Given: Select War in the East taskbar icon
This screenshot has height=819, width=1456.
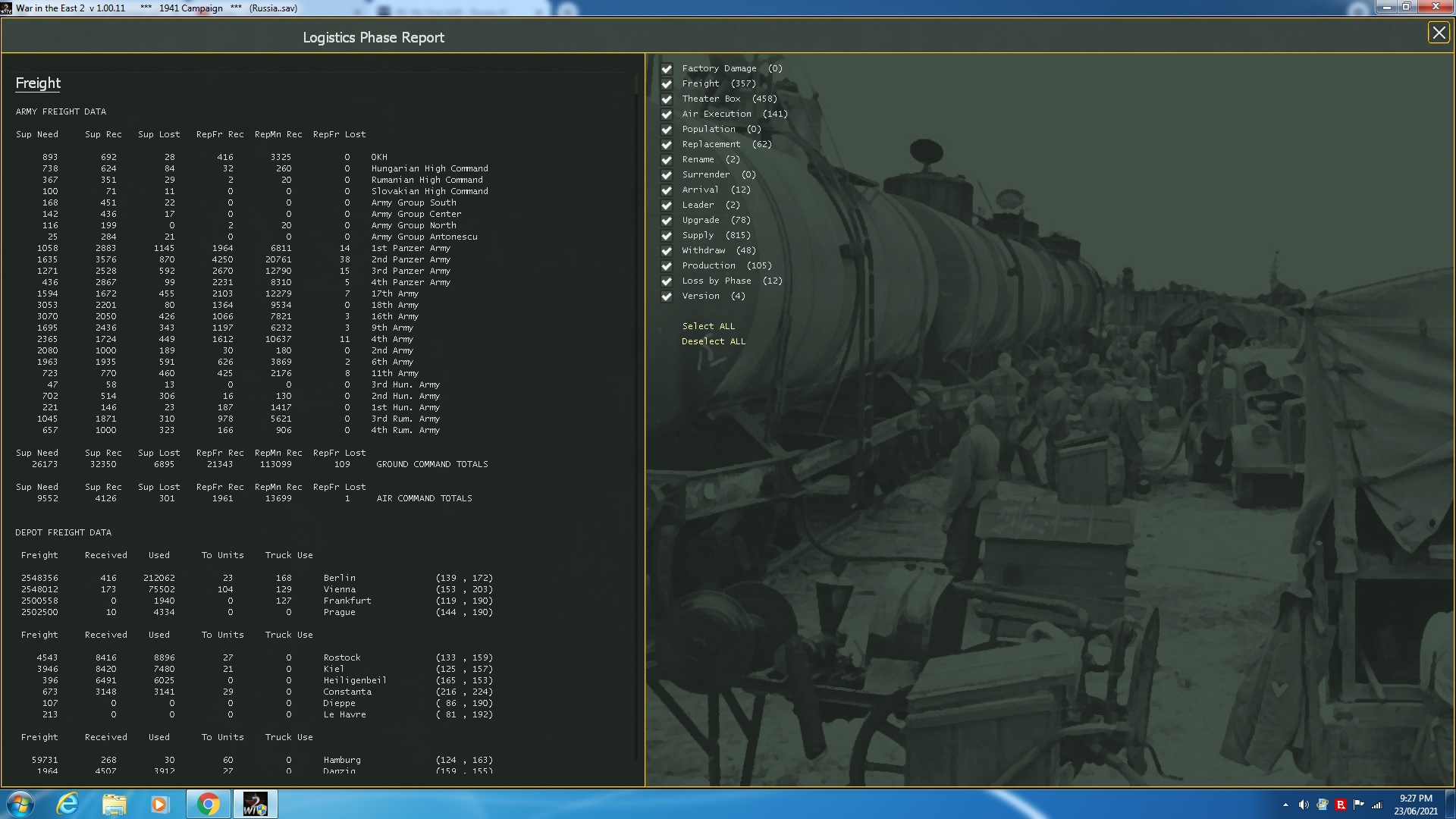Looking at the screenshot, I should (x=255, y=804).
